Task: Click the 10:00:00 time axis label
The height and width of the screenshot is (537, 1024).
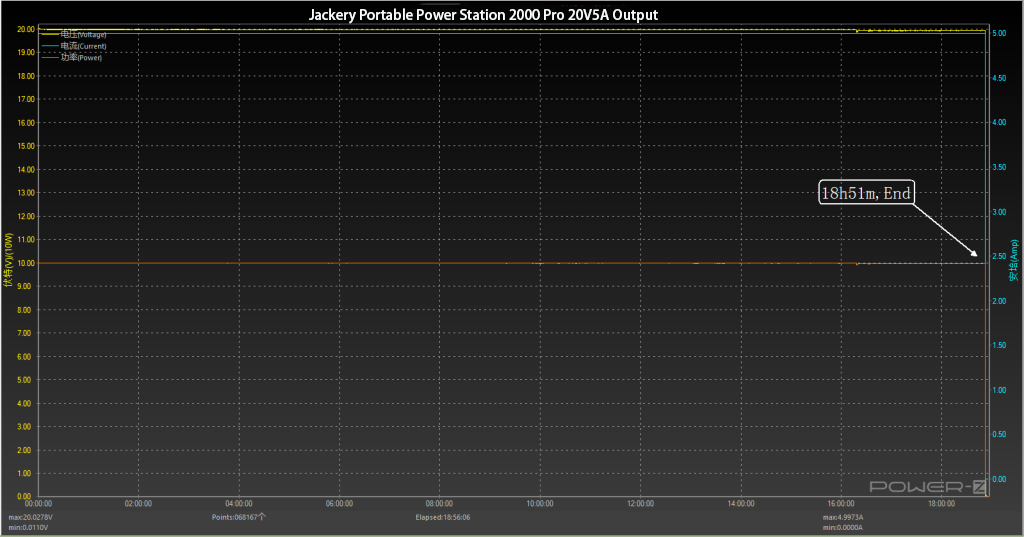Action: click(x=539, y=504)
